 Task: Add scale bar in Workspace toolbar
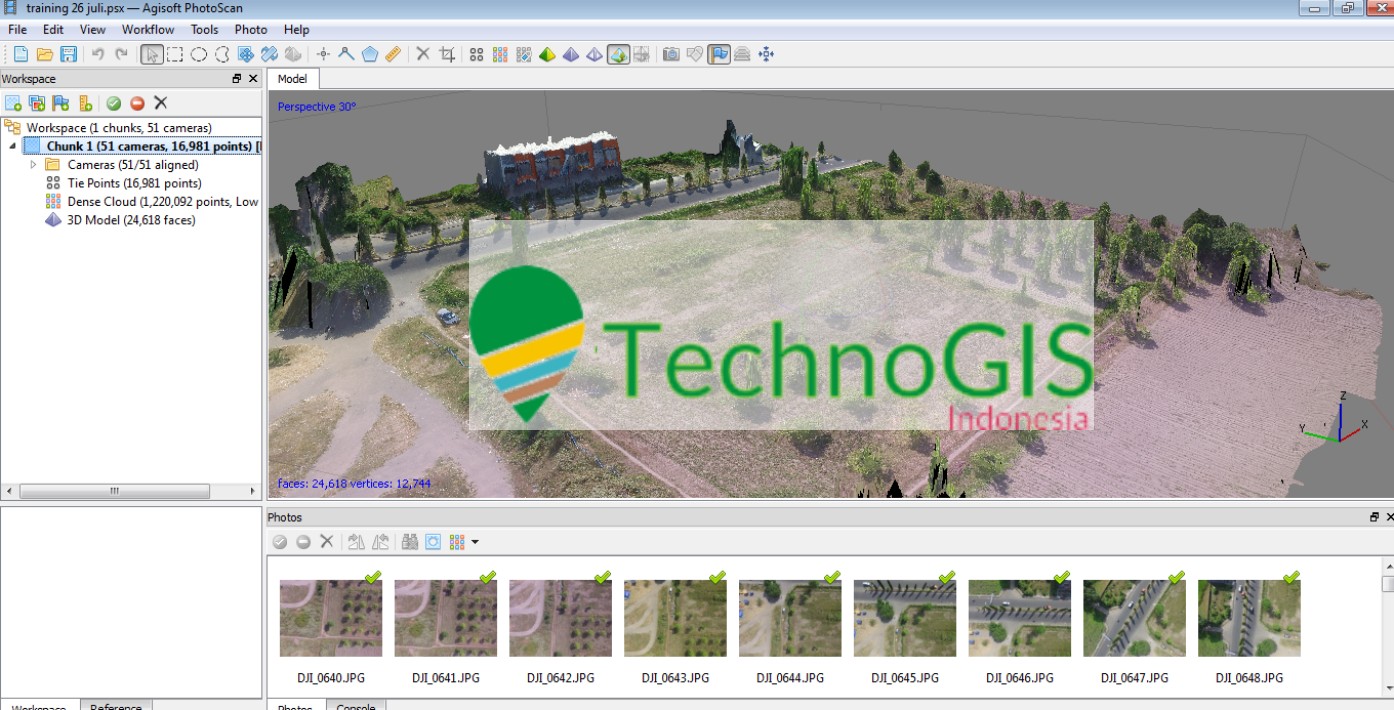[85, 103]
